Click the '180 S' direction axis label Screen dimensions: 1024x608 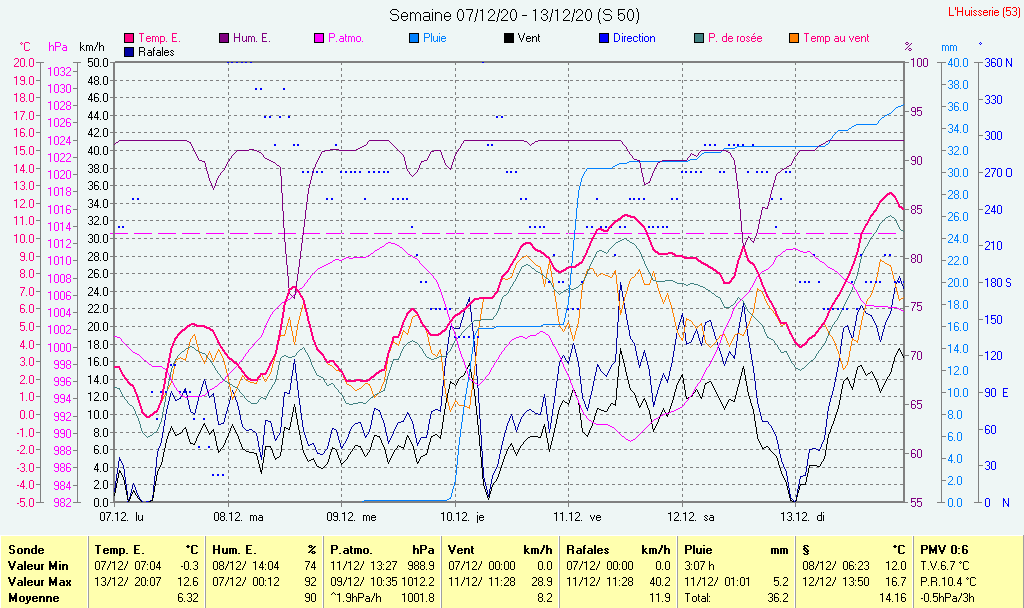[x=998, y=283]
